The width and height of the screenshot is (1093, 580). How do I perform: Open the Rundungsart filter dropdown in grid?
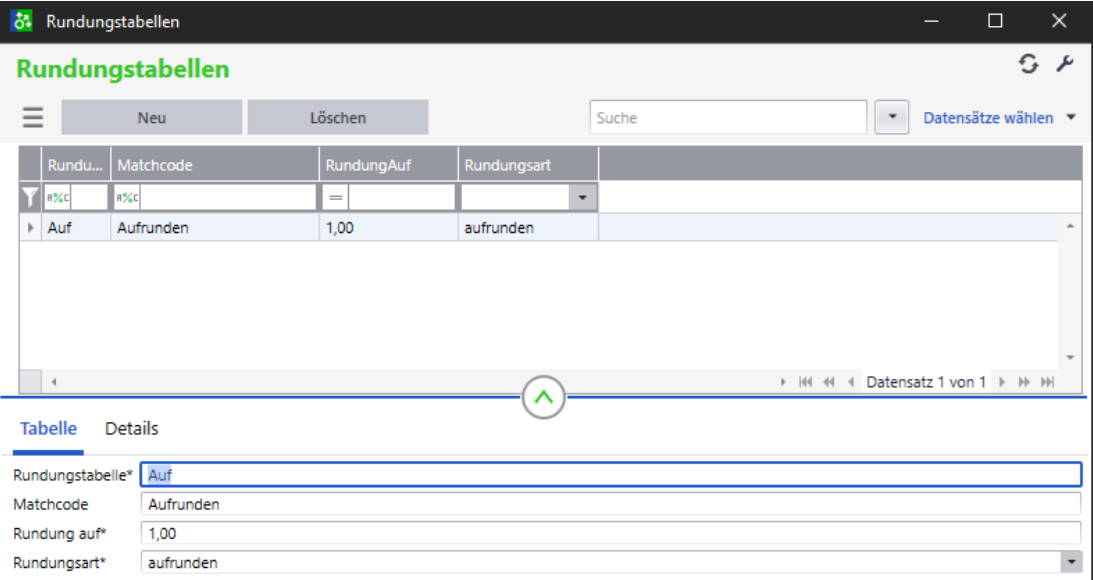pyautogui.click(x=584, y=197)
